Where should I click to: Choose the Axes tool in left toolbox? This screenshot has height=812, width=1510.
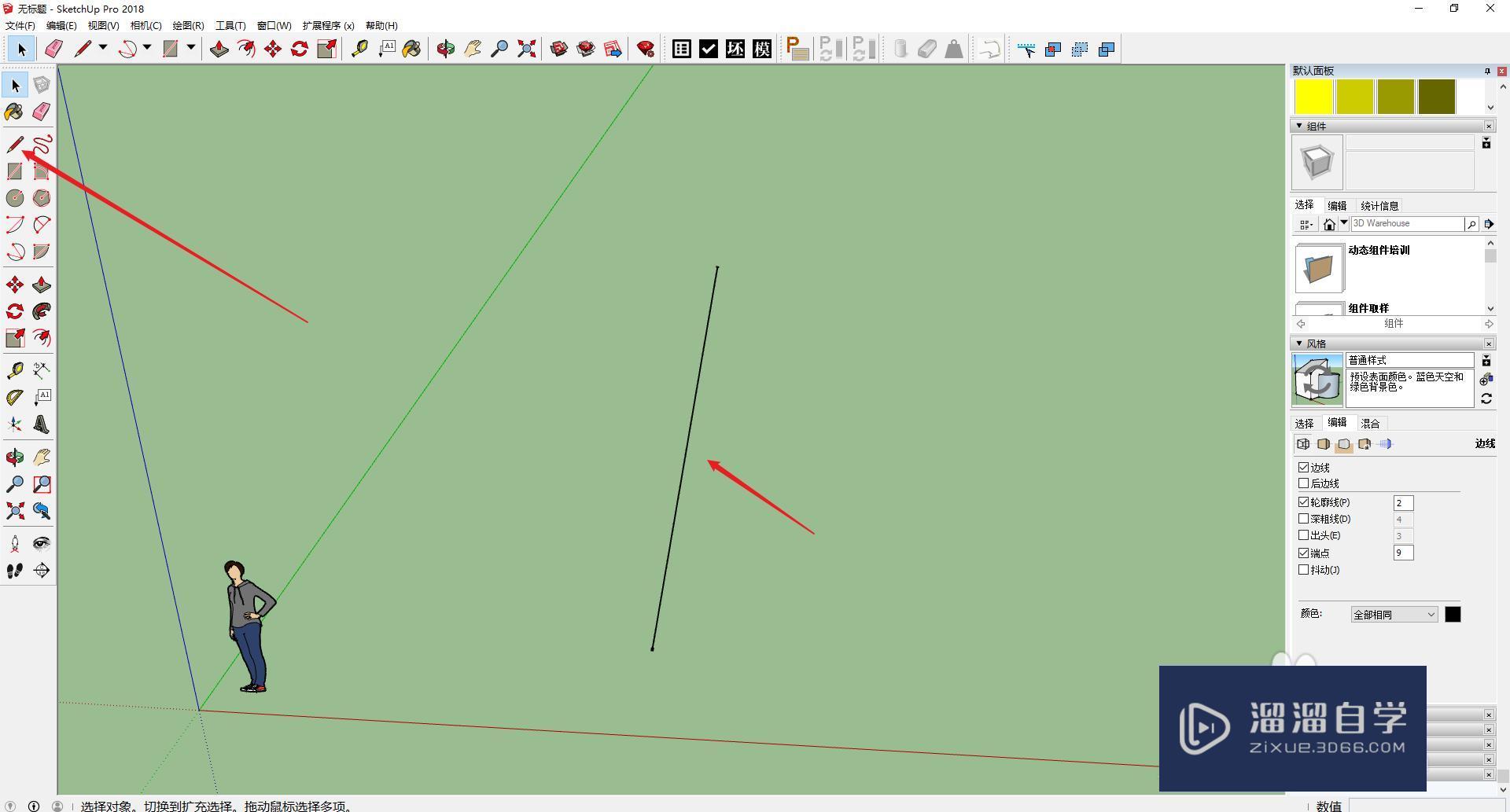click(15, 425)
